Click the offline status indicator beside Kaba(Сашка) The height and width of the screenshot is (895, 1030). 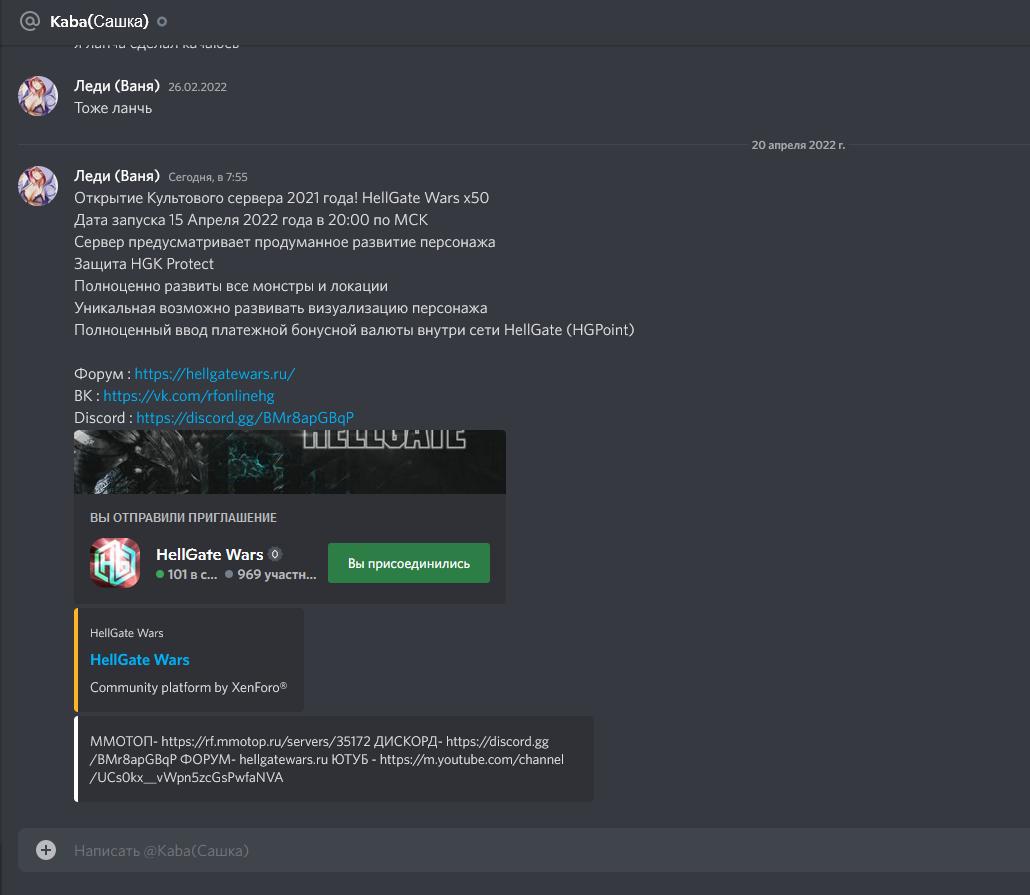click(x=162, y=22)
